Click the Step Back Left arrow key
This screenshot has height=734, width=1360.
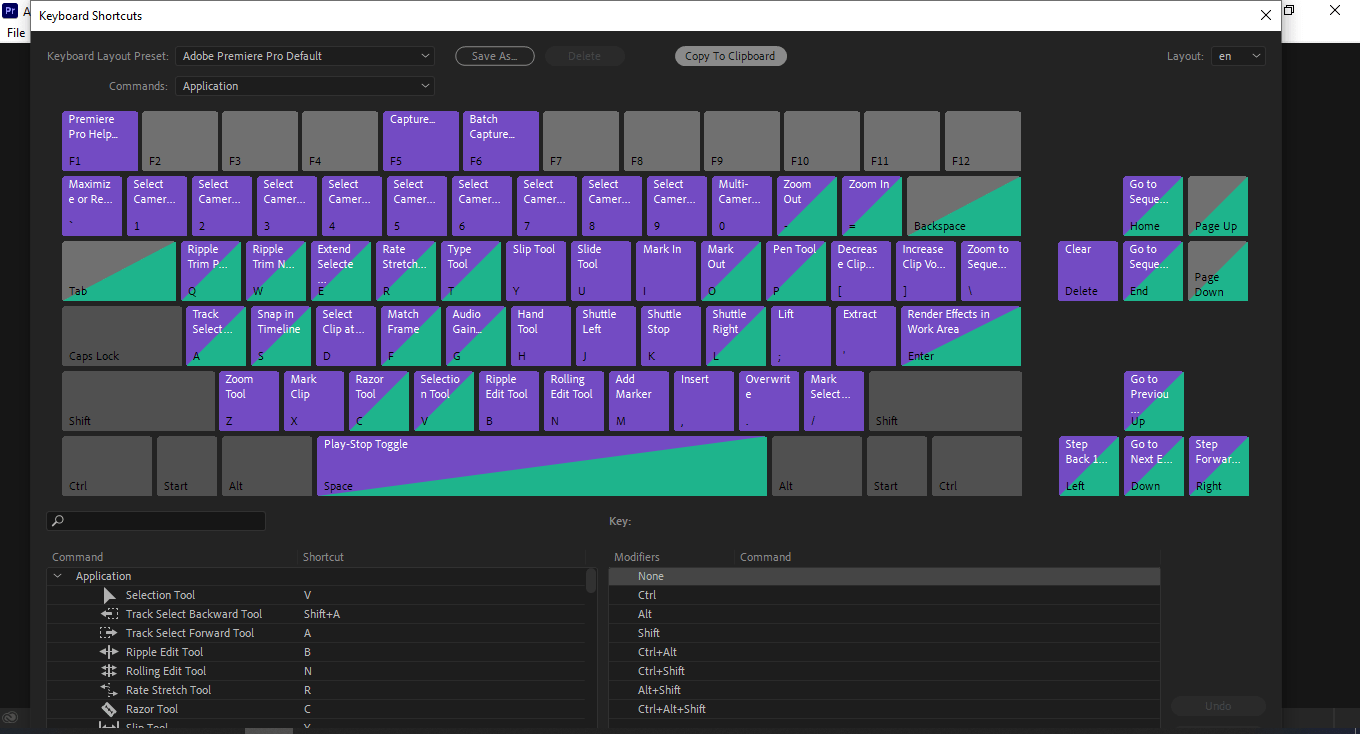[1089, 466]
